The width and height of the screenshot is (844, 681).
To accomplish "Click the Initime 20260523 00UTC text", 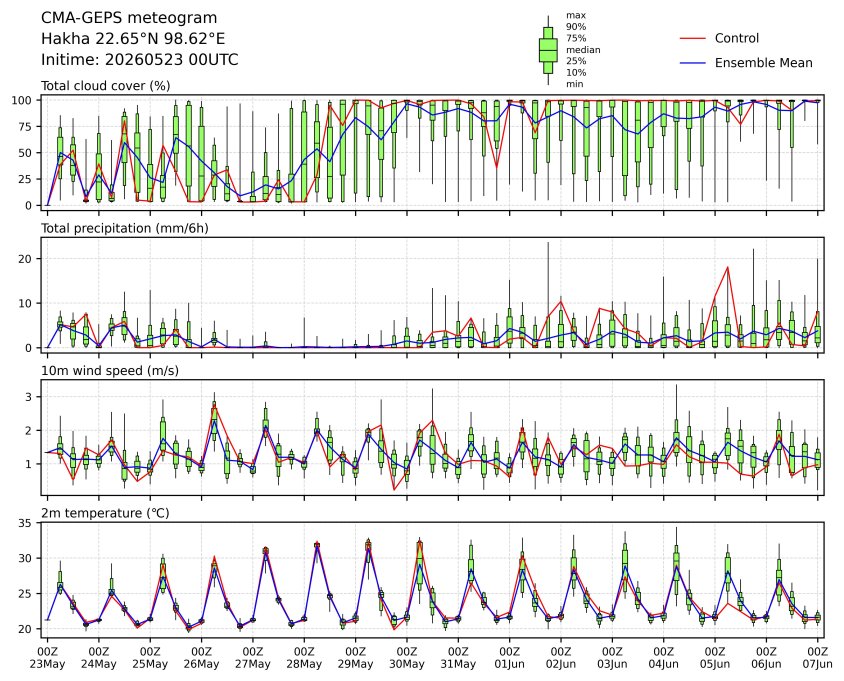I will pyautogui.click(x=139, y=59).
